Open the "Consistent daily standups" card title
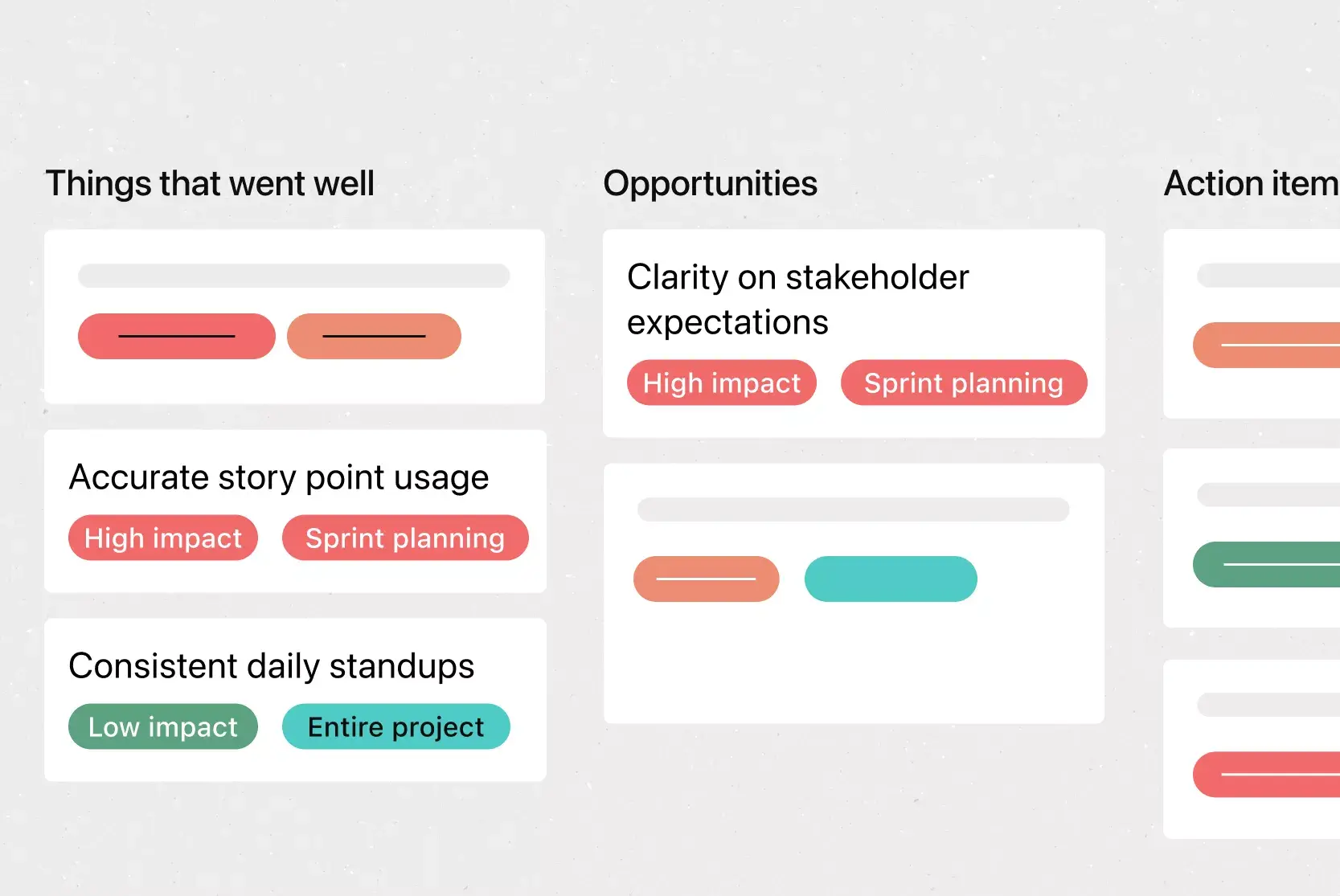Image resolution: width=1340 pixels, height=896 pixels. point(272,666)
